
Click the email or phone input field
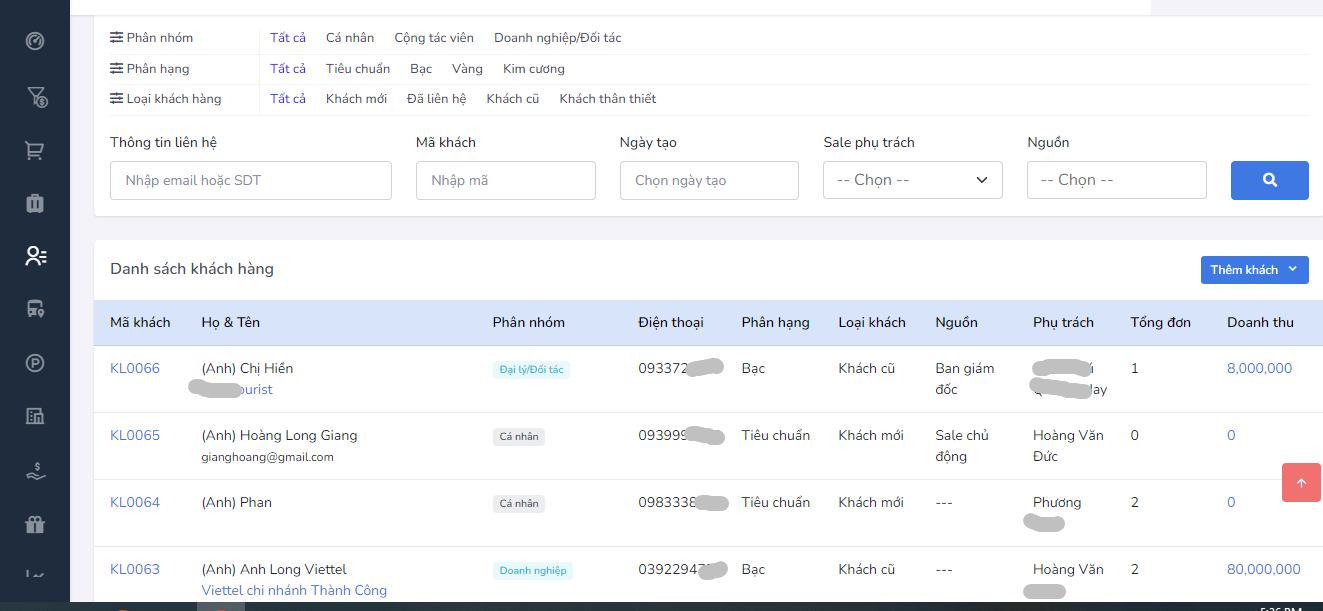pos(250,181)
